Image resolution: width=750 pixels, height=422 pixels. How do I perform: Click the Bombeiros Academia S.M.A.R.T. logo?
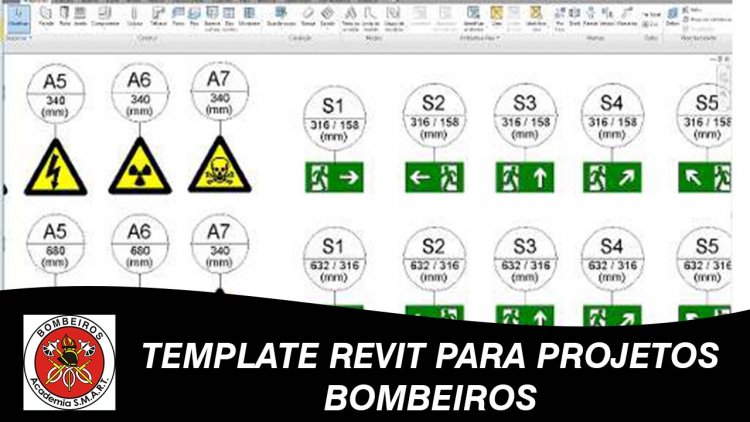click(x=69, y=362)
